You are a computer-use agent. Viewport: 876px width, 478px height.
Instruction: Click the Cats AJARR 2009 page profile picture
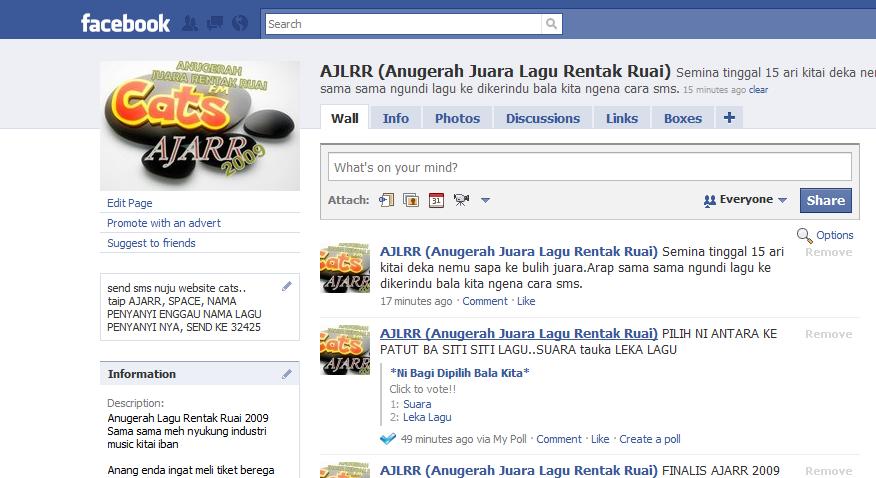point(200,126)
